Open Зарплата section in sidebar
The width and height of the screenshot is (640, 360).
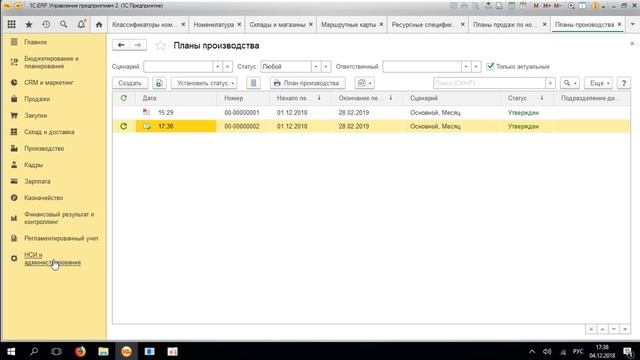[x=37, y=181]
